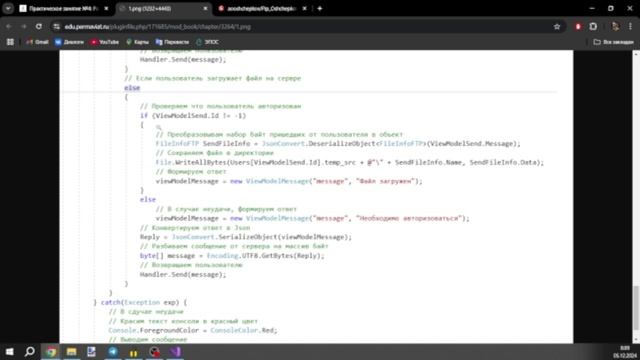The image size is (640, 360).
Task: Open the Telegram taskbar icon
Action: tap(113, 351)
